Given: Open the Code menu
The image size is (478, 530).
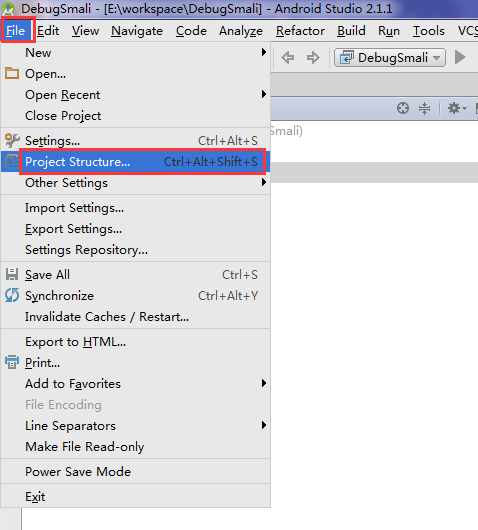Looking at the screenshot, I should coord(191,31).
